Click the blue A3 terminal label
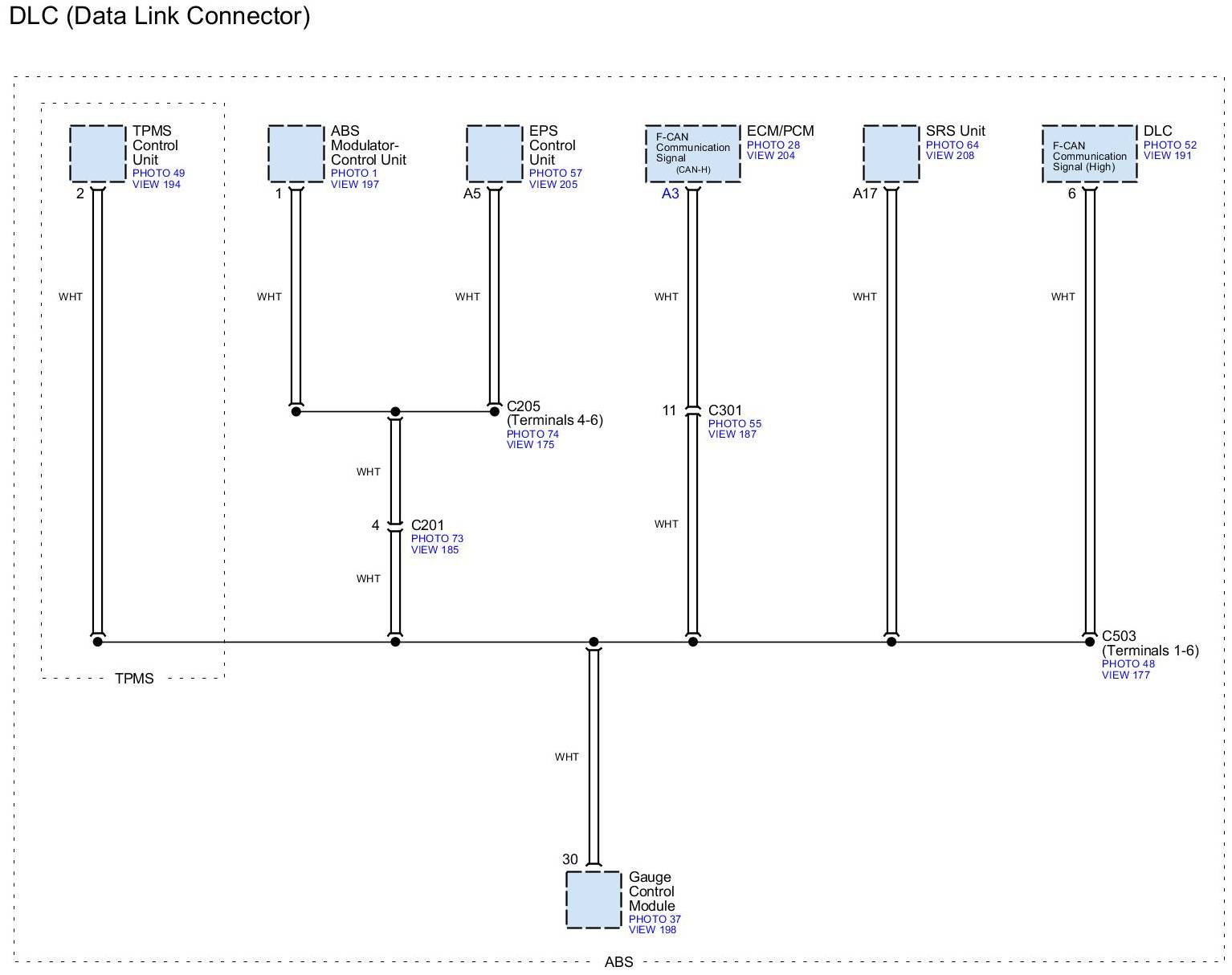The height and width of the screenshot is (975, 1232). tap(670, 194)
